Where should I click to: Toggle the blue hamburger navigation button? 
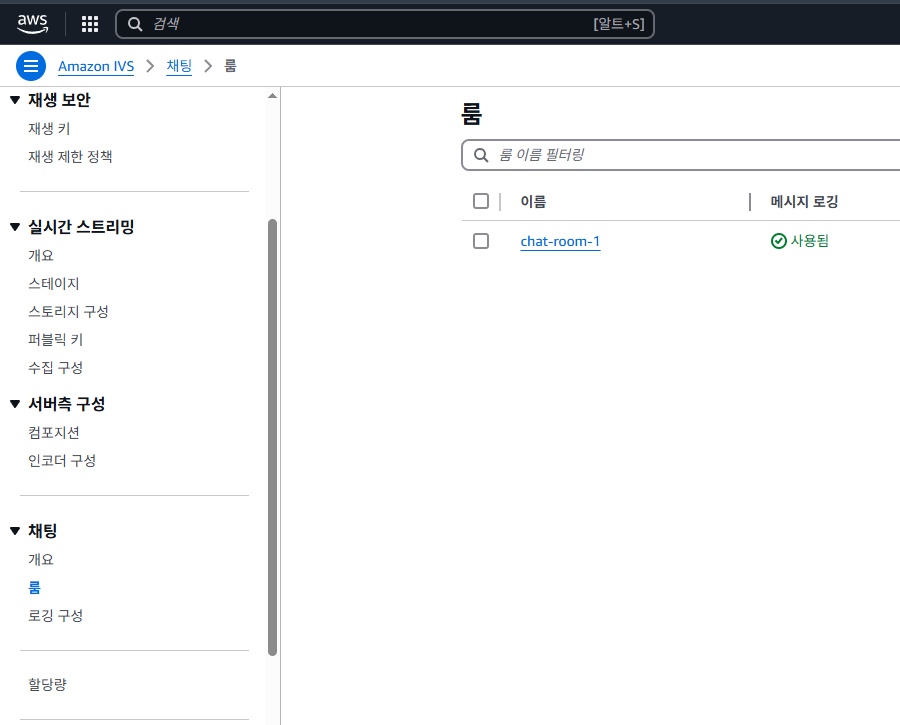pos(31,66)
